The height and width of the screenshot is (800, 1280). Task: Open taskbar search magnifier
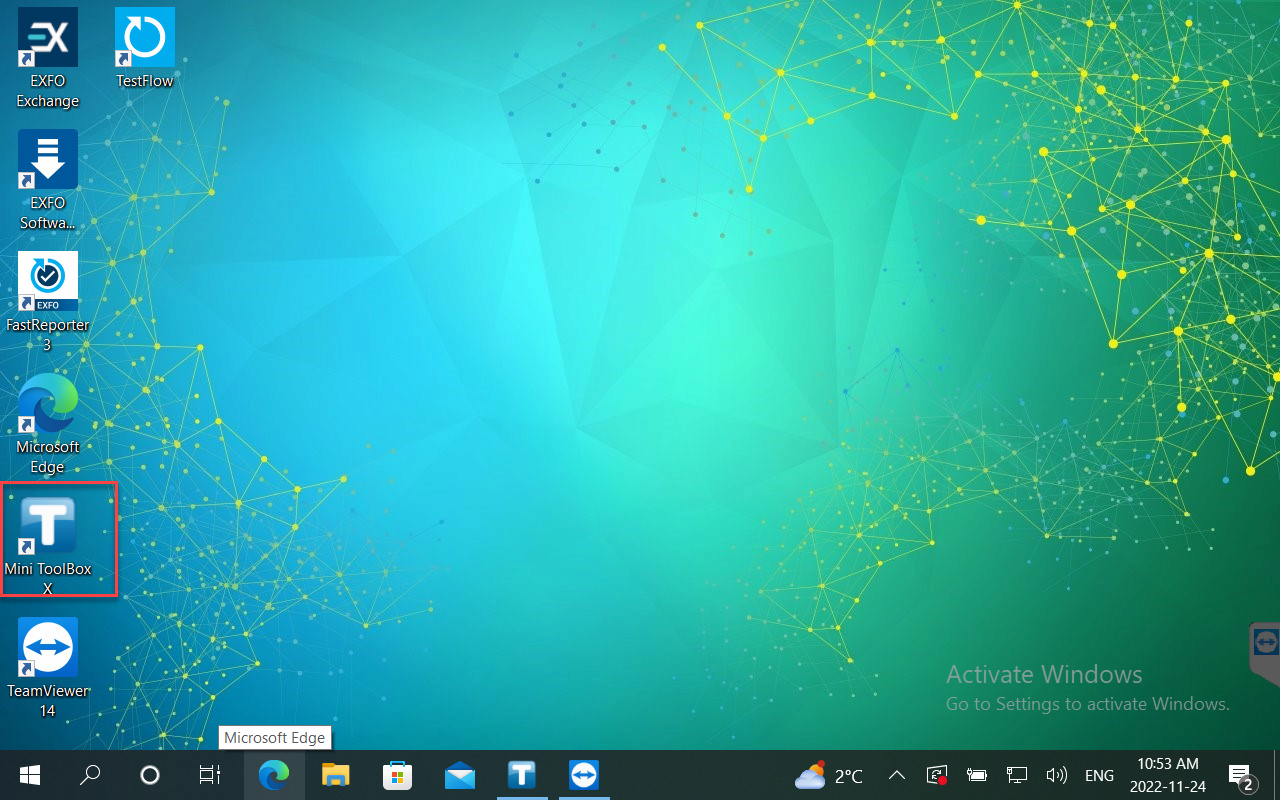(x=90, y=775)
